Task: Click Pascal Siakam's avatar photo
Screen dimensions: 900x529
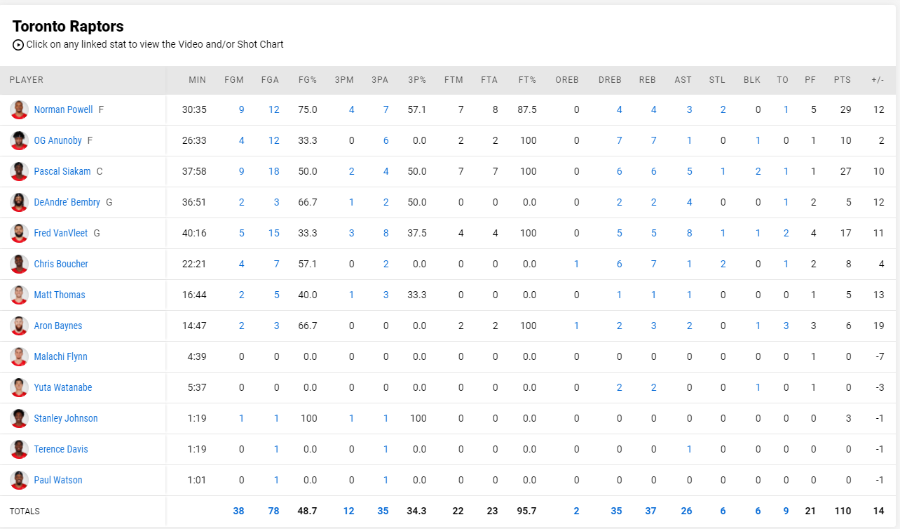Action: tap(19, 172)
